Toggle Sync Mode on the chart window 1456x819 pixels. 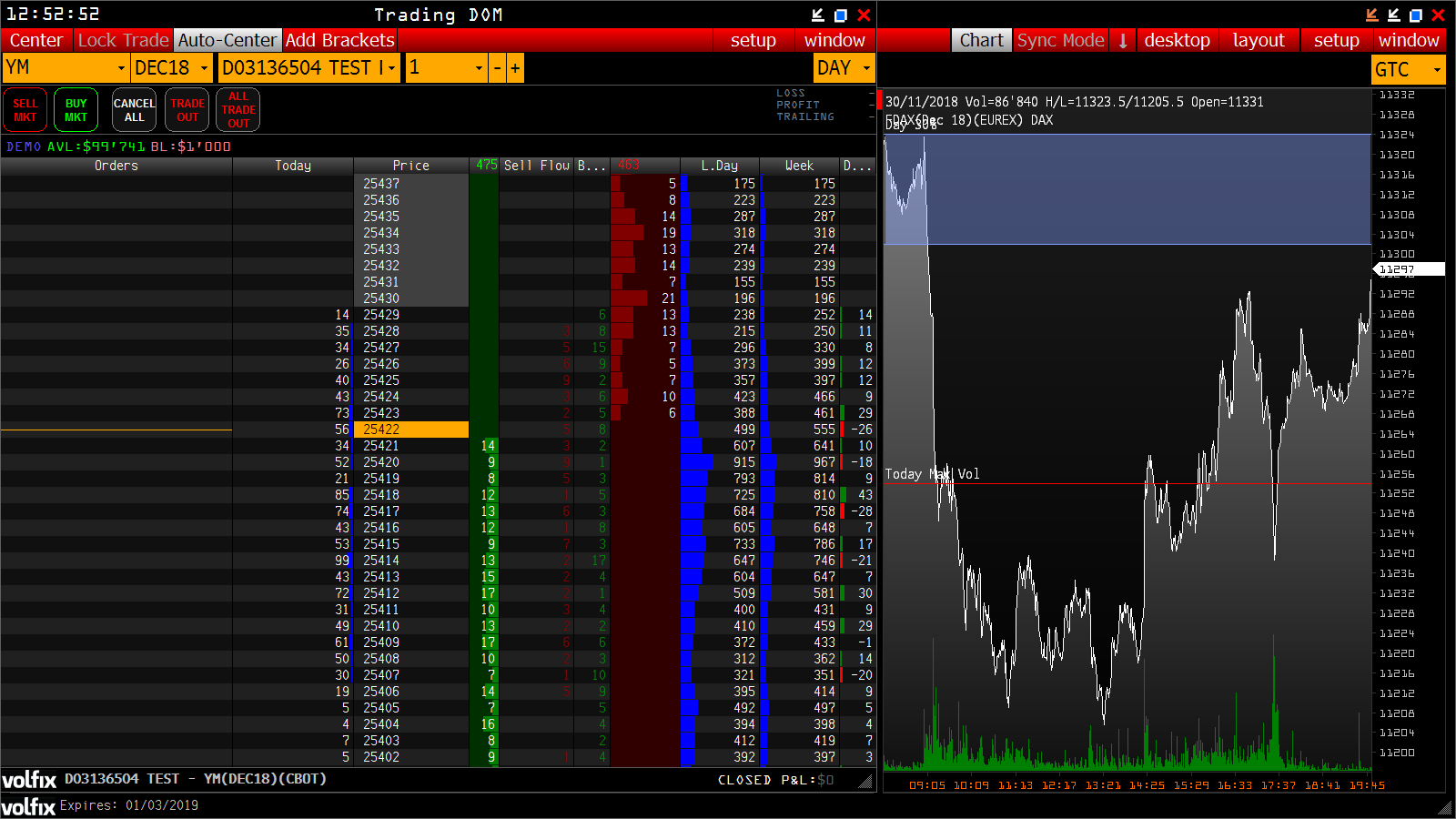point(1060,40)
